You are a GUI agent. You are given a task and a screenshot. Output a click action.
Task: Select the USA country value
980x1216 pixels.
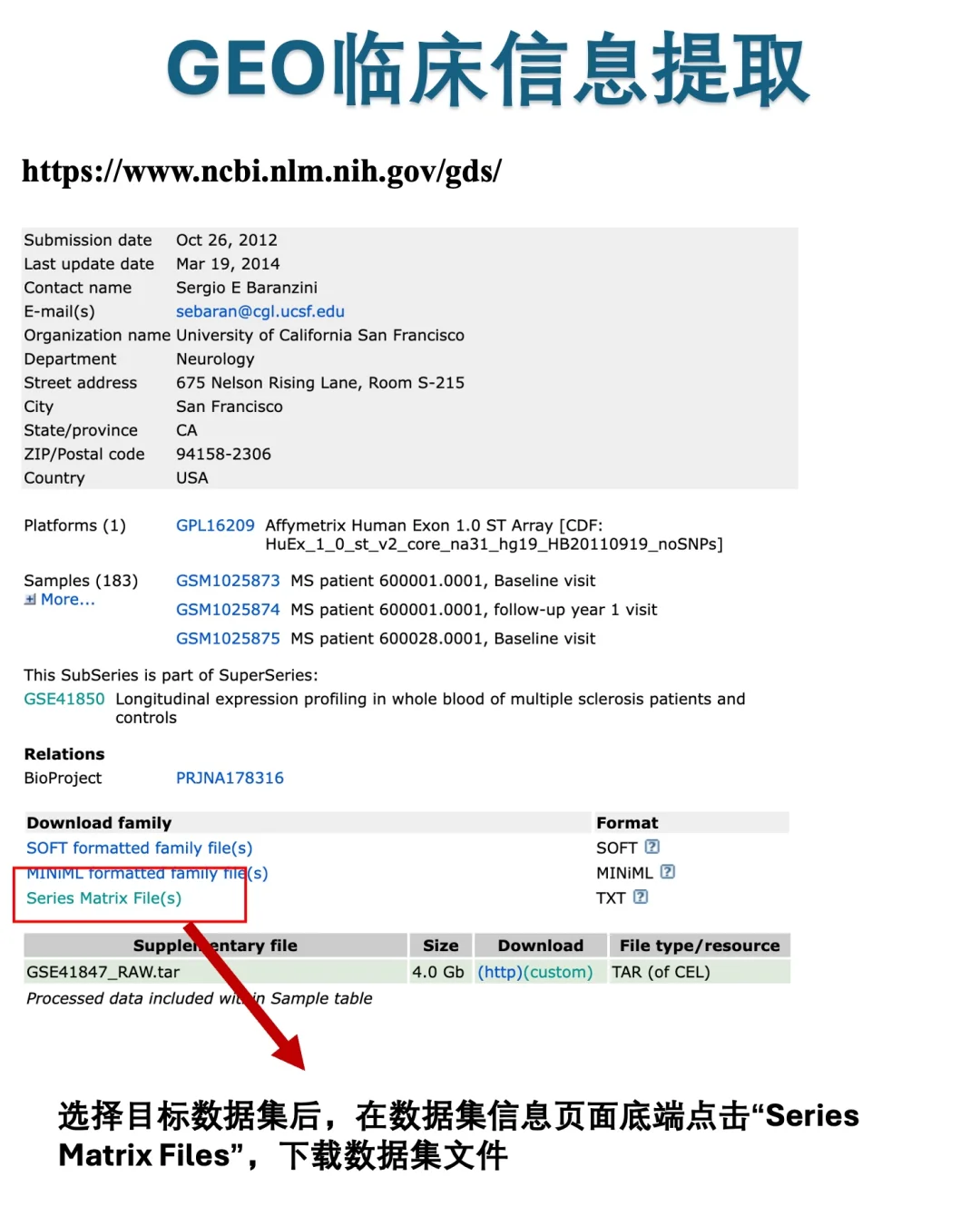point(192,477)
